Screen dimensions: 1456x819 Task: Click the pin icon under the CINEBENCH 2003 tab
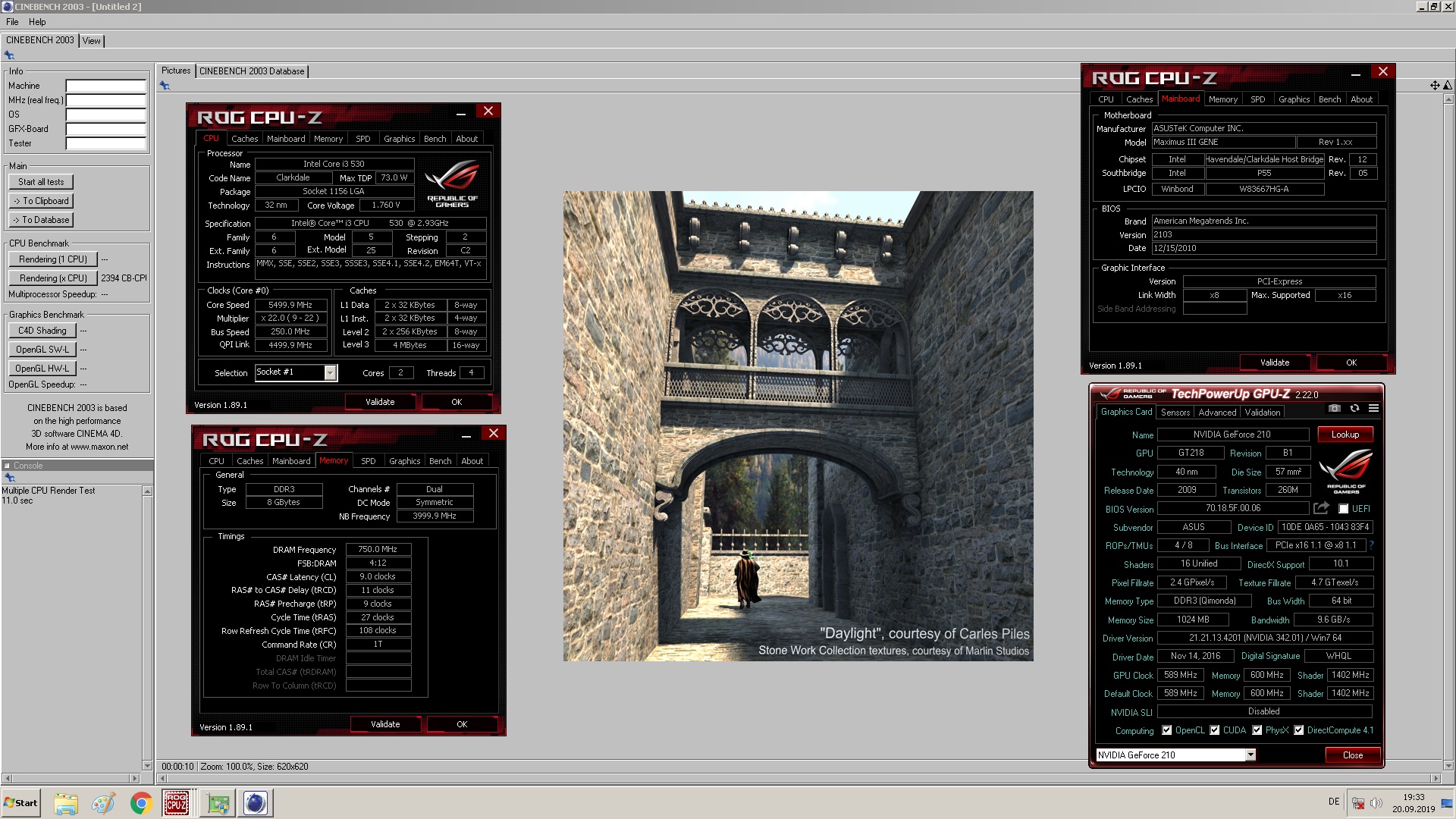9,55
